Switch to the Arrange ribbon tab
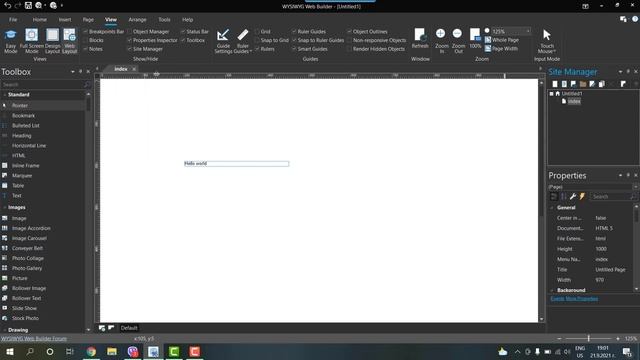The width and height of the screenshot is (640, 360). 137,20
